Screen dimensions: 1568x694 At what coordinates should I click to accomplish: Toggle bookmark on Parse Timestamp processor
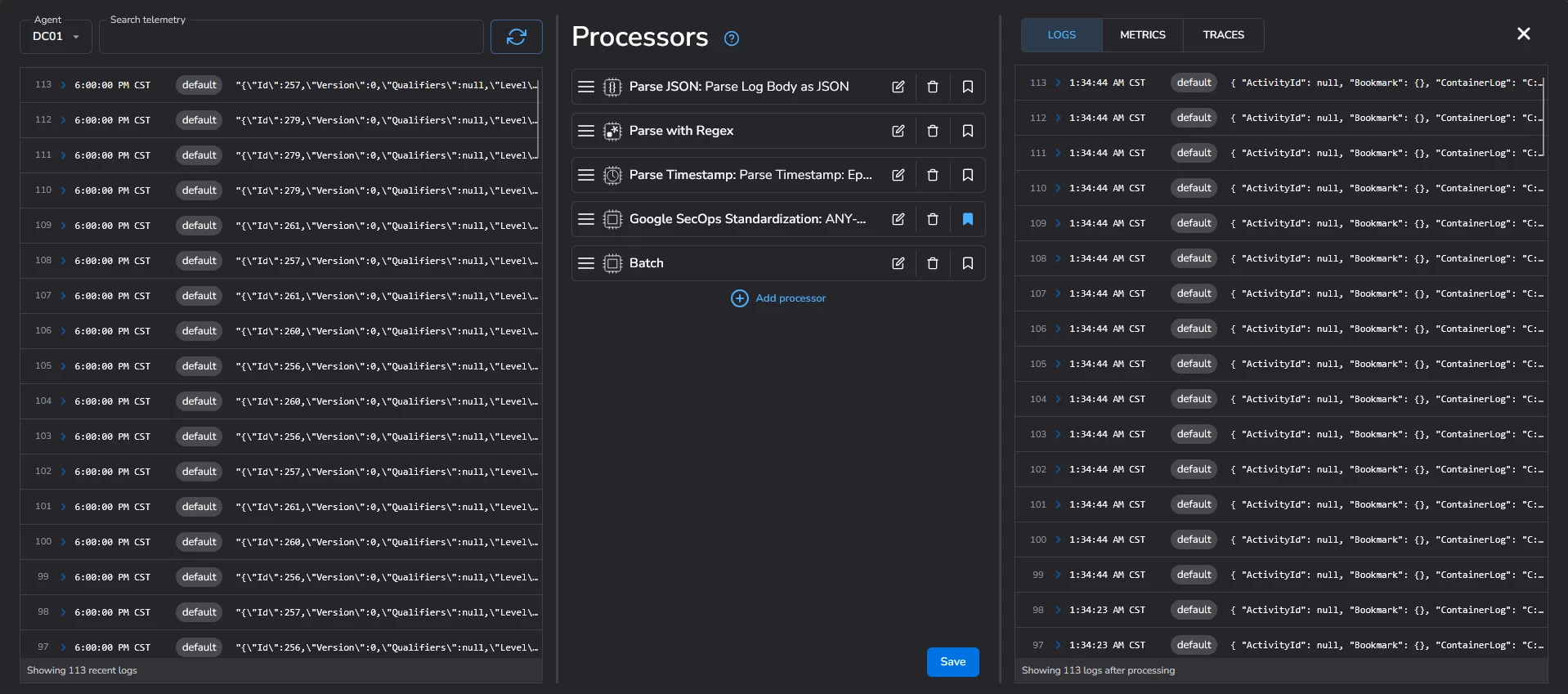pyautogui.click(x=968, y=175)
